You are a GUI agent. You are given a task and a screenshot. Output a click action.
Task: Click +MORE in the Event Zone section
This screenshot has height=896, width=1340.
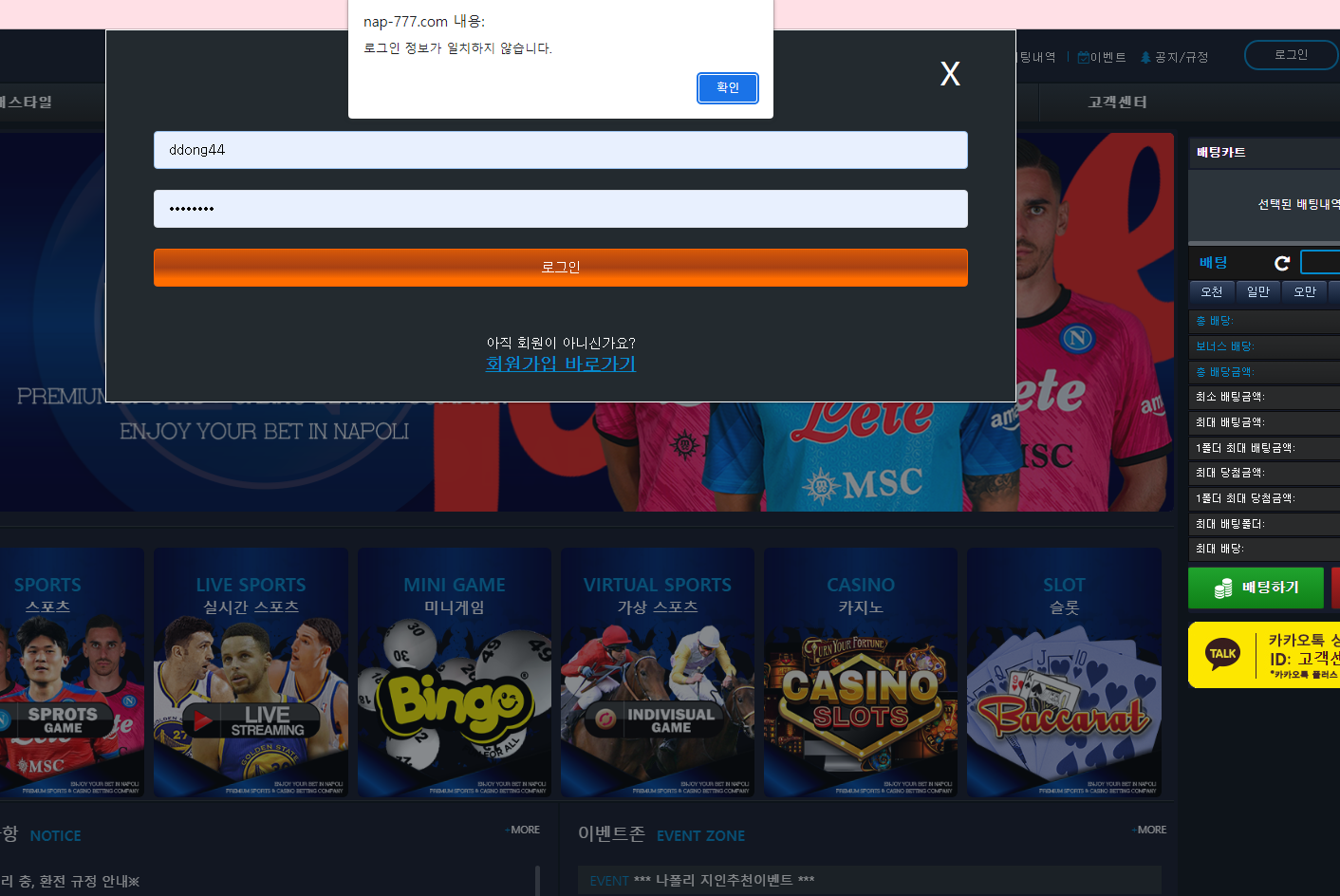pos(1149,830)
